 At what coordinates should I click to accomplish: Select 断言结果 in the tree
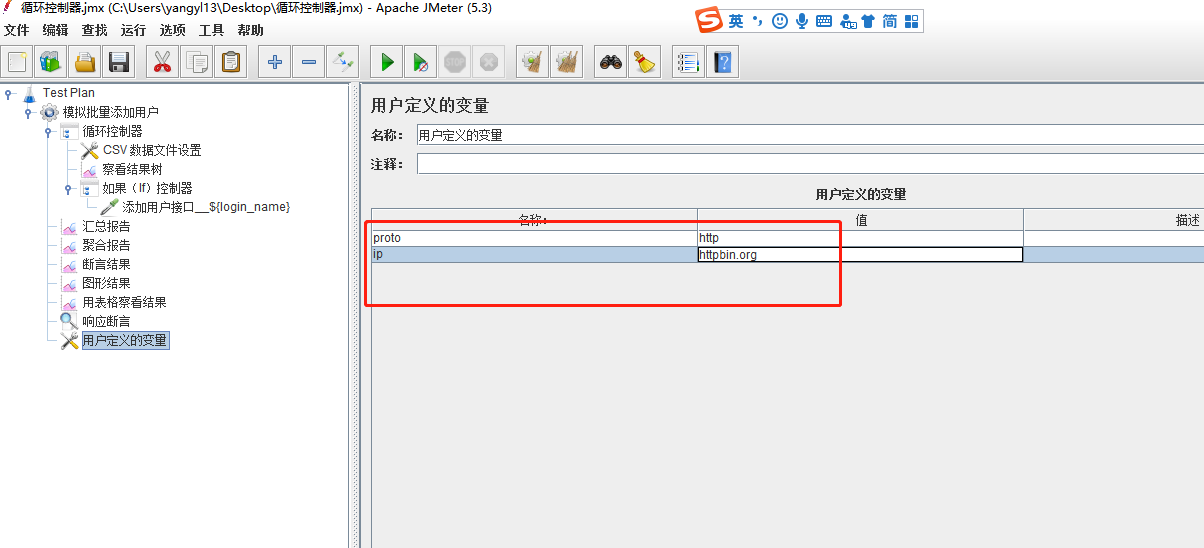click(x=106, y=264)
